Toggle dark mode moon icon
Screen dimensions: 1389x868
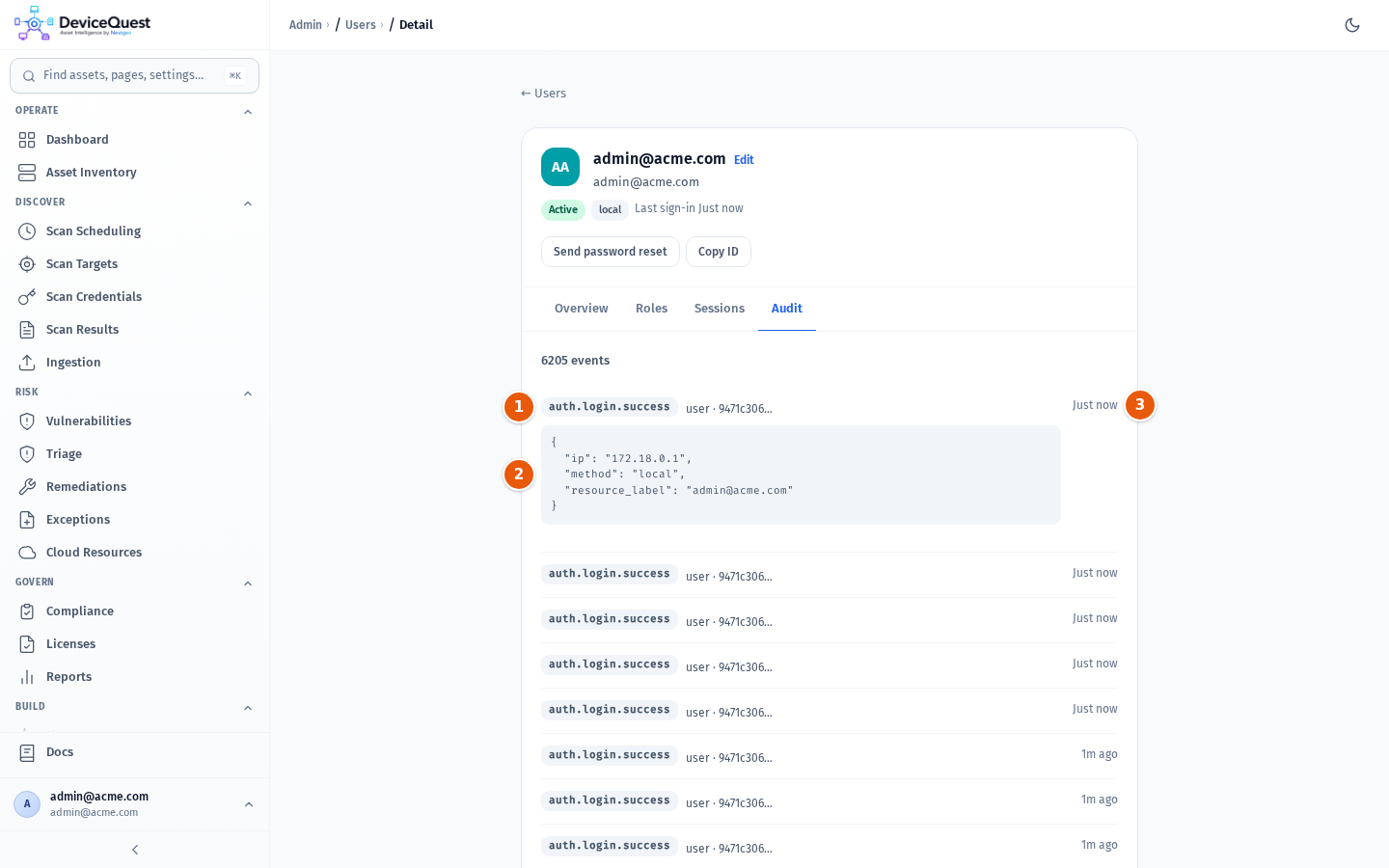click(1352, 25)
